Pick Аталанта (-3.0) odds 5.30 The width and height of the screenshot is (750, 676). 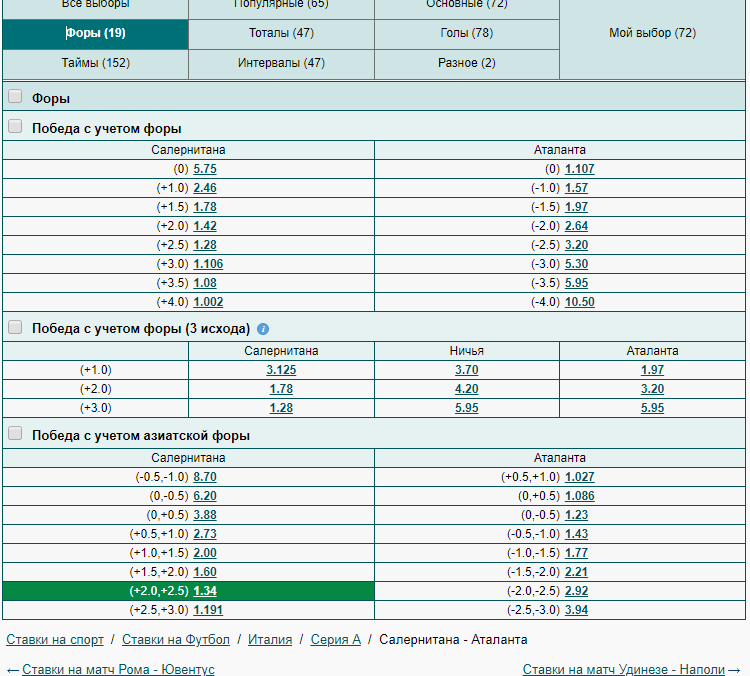[576, 264]
